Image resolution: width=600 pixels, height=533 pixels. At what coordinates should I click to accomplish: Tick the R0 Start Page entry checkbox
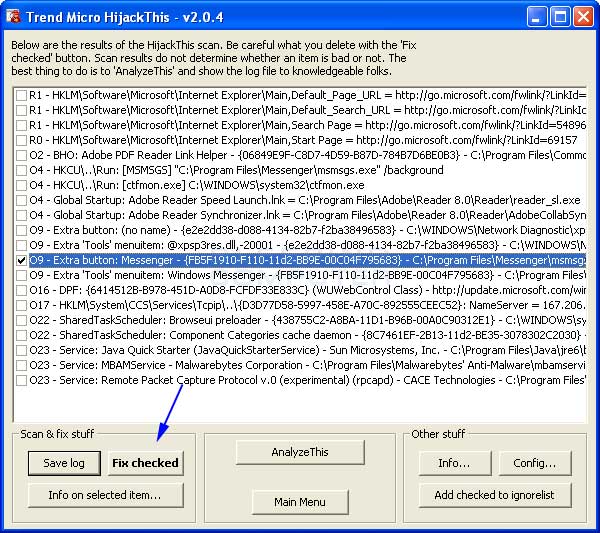click(x=21, y=140)
